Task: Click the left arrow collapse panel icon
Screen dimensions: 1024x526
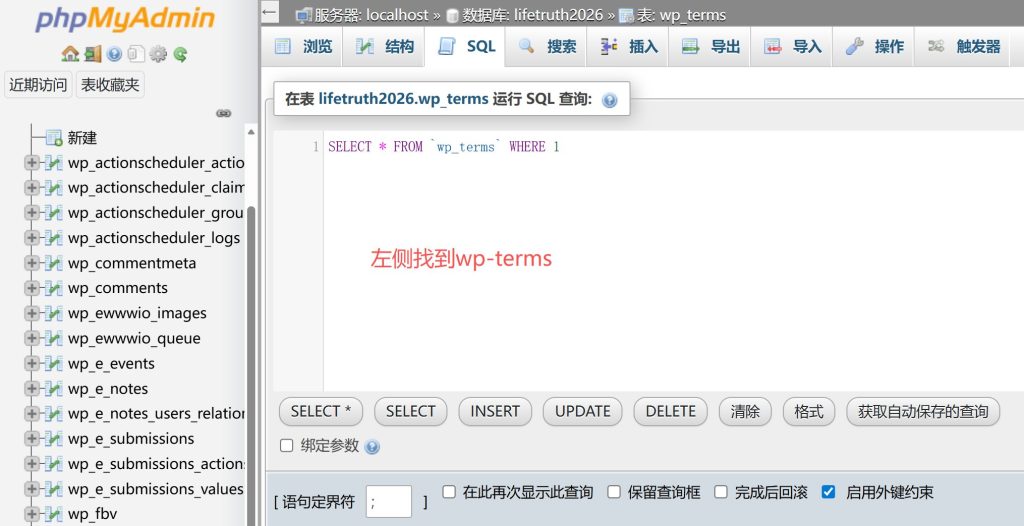Action: click(269, 12)
